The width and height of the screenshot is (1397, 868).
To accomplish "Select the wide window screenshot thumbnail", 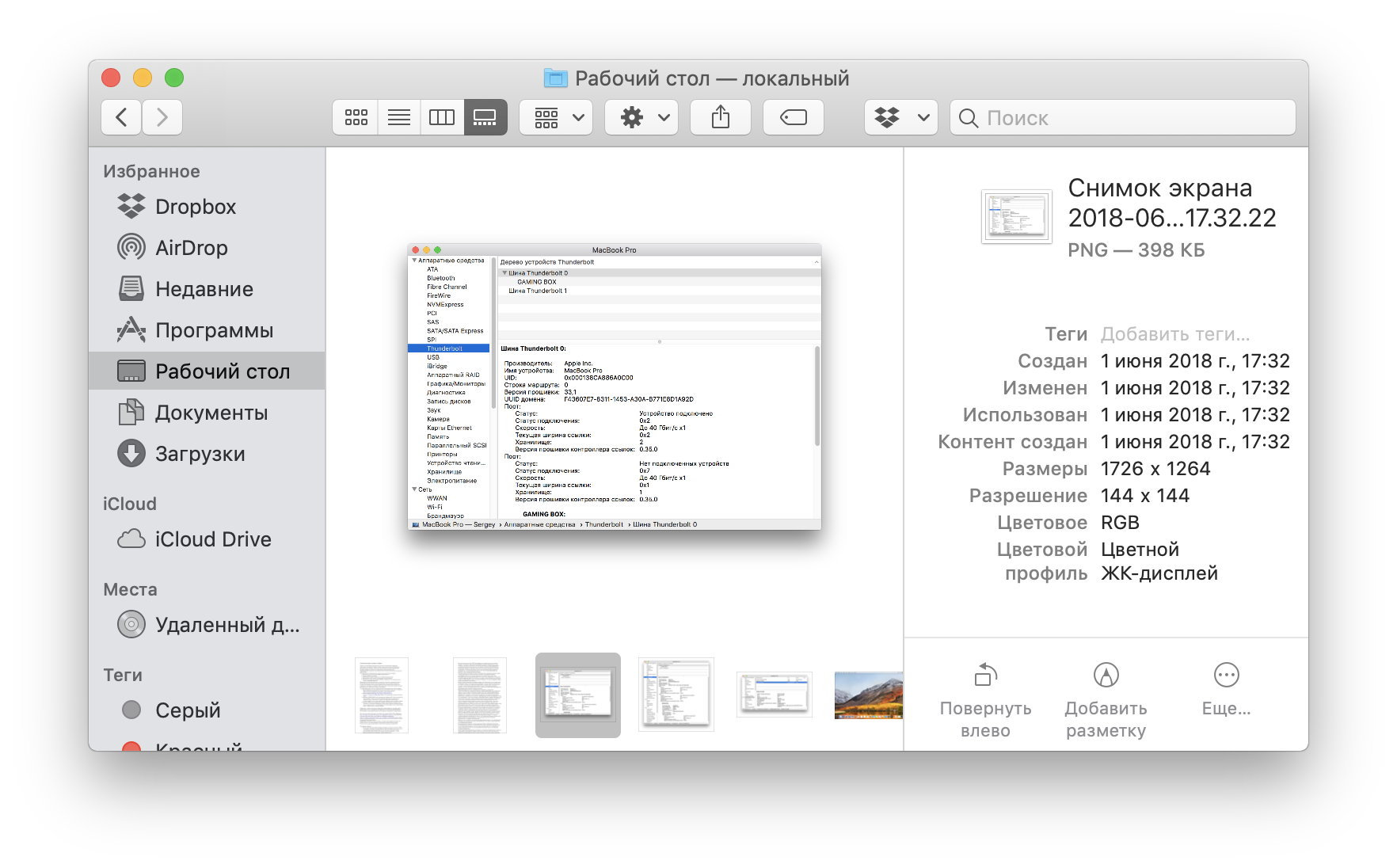I will (775, 694).
